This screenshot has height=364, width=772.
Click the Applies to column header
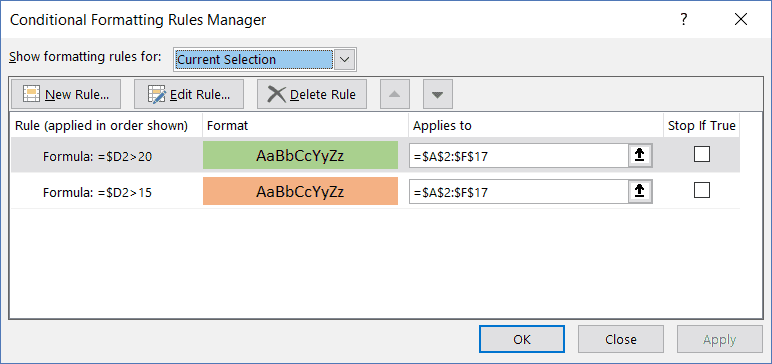[x=536, y=126]
